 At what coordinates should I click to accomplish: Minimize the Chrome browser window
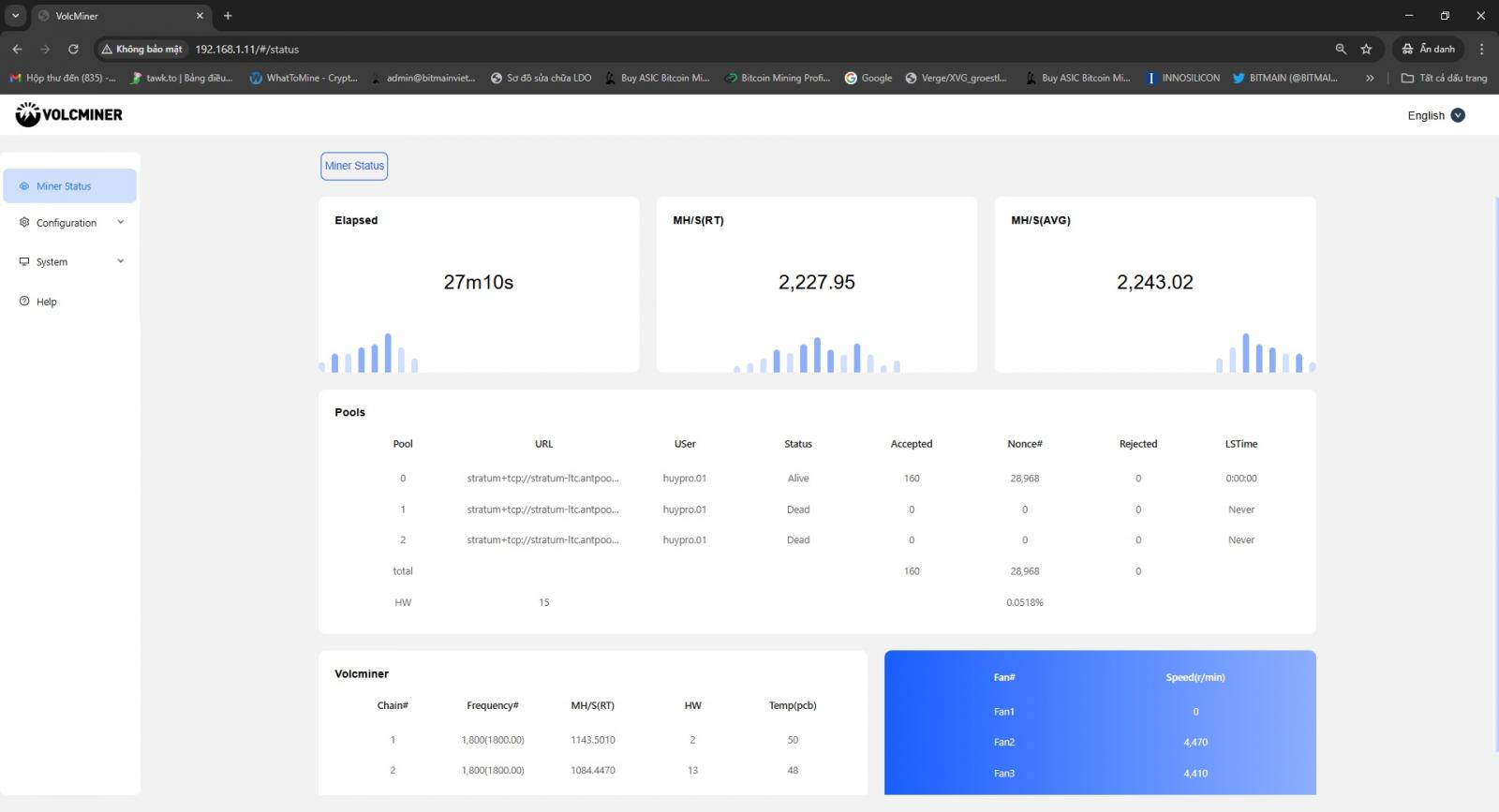click(1408, 16)
